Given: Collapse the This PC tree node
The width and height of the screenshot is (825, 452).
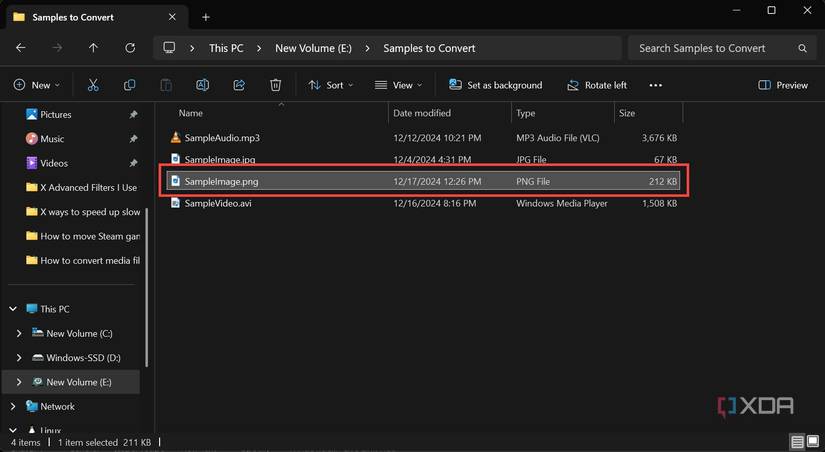Looking at the screenshot, I should tap(13, 309).
